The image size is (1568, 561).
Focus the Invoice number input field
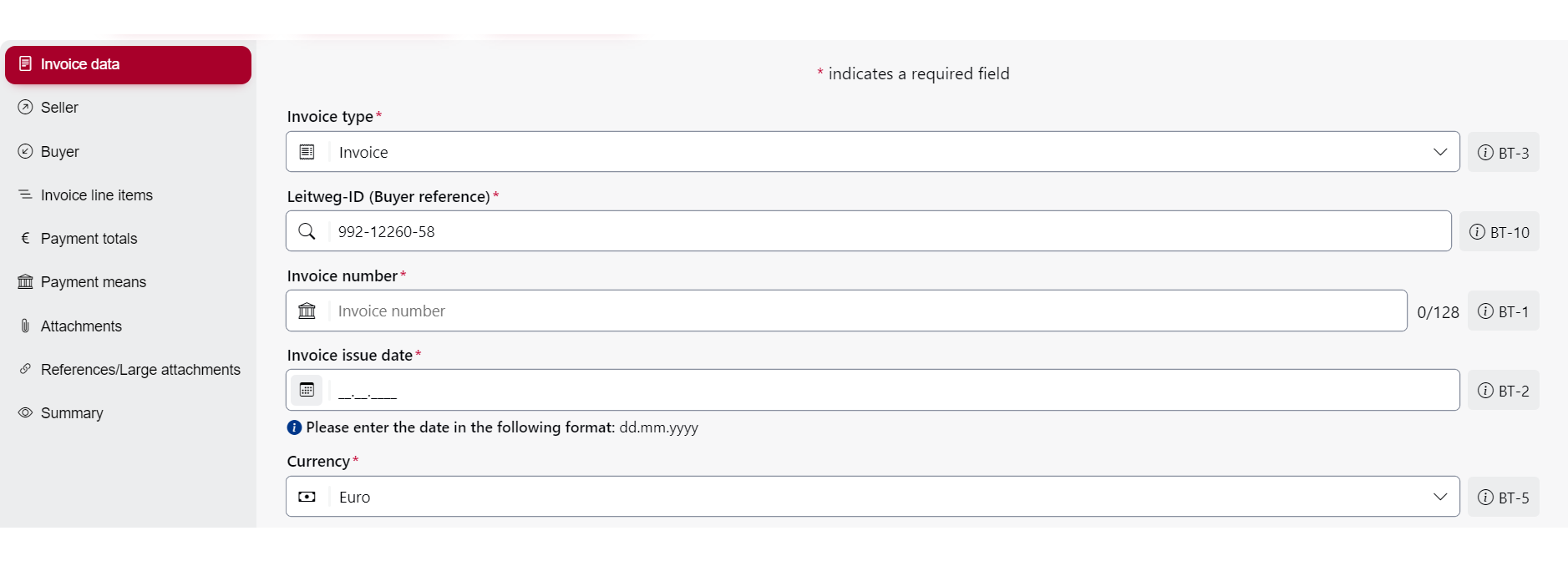pyautogui.click(x=866, y=311)
